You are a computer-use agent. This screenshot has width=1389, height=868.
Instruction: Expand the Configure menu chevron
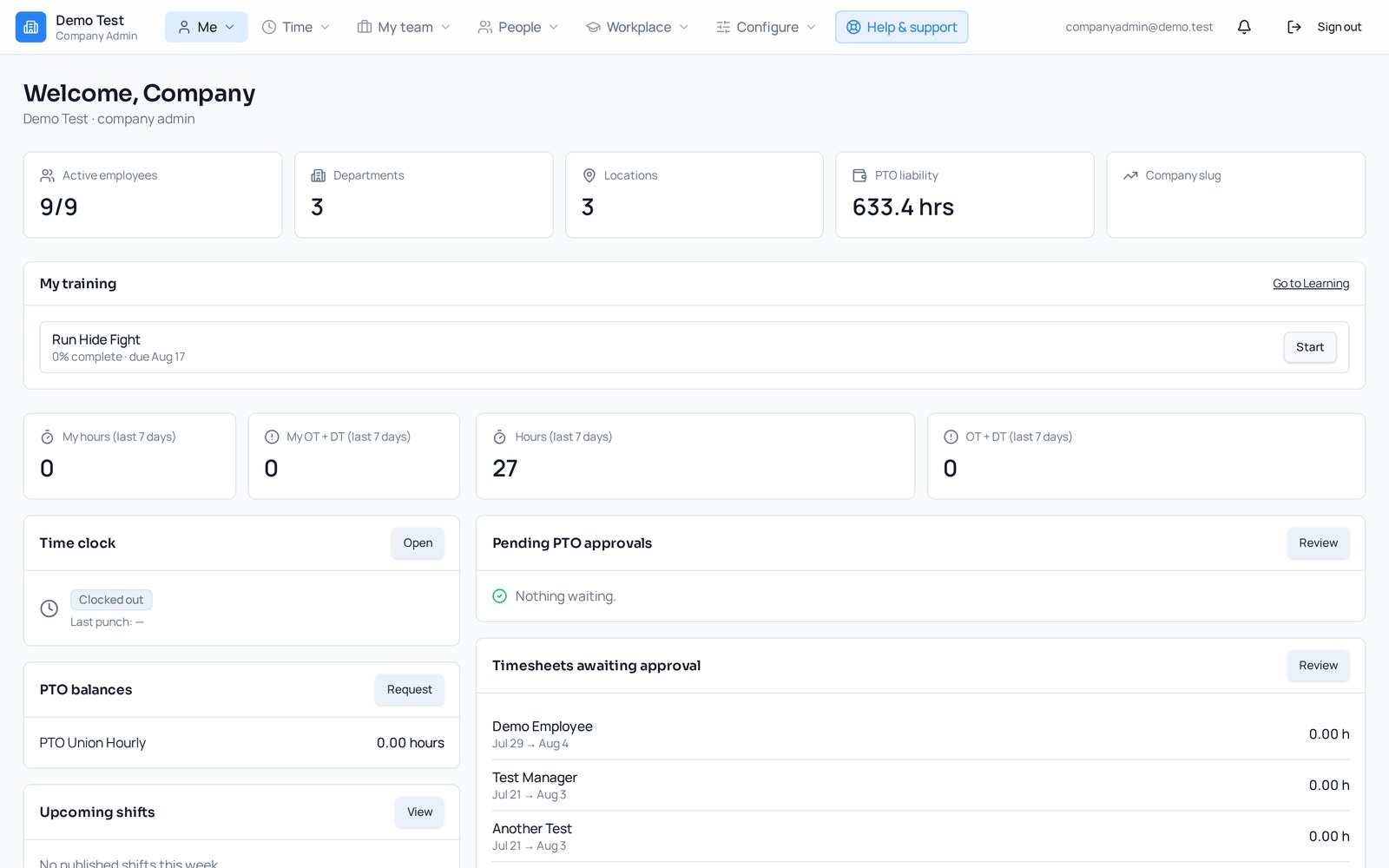pyautogui.click(x=812, y=27)
